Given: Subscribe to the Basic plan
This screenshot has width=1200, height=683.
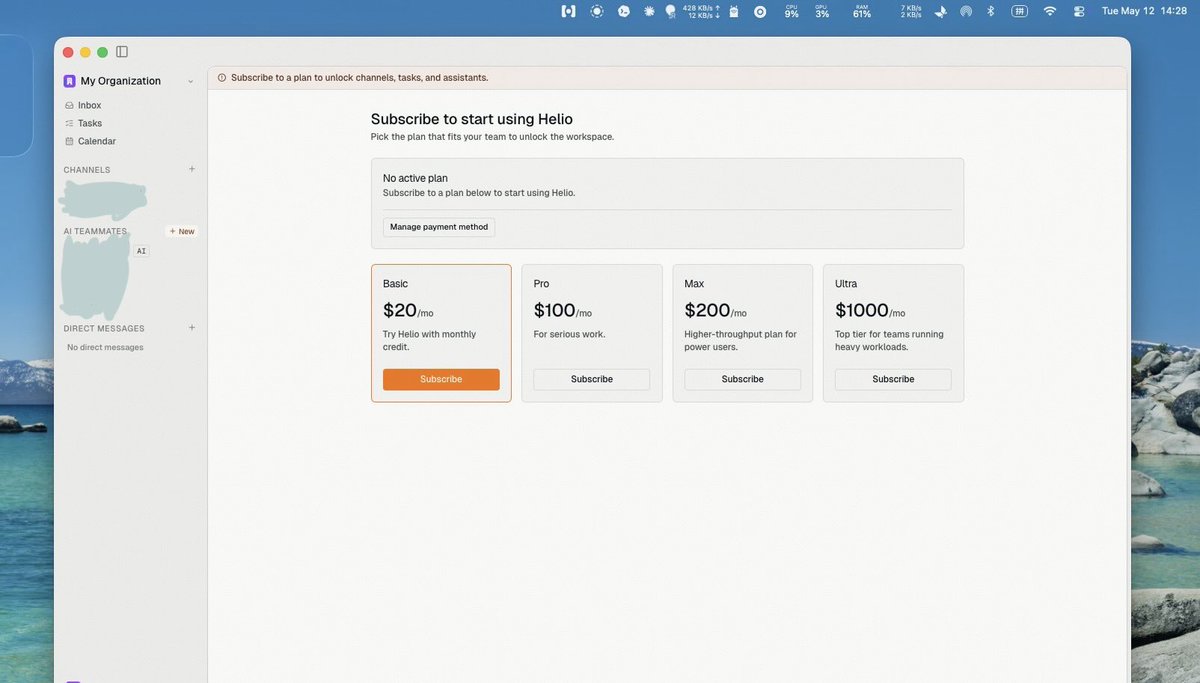Looking at the screenshot, I should pyautogui.click(x=441, y=379).
